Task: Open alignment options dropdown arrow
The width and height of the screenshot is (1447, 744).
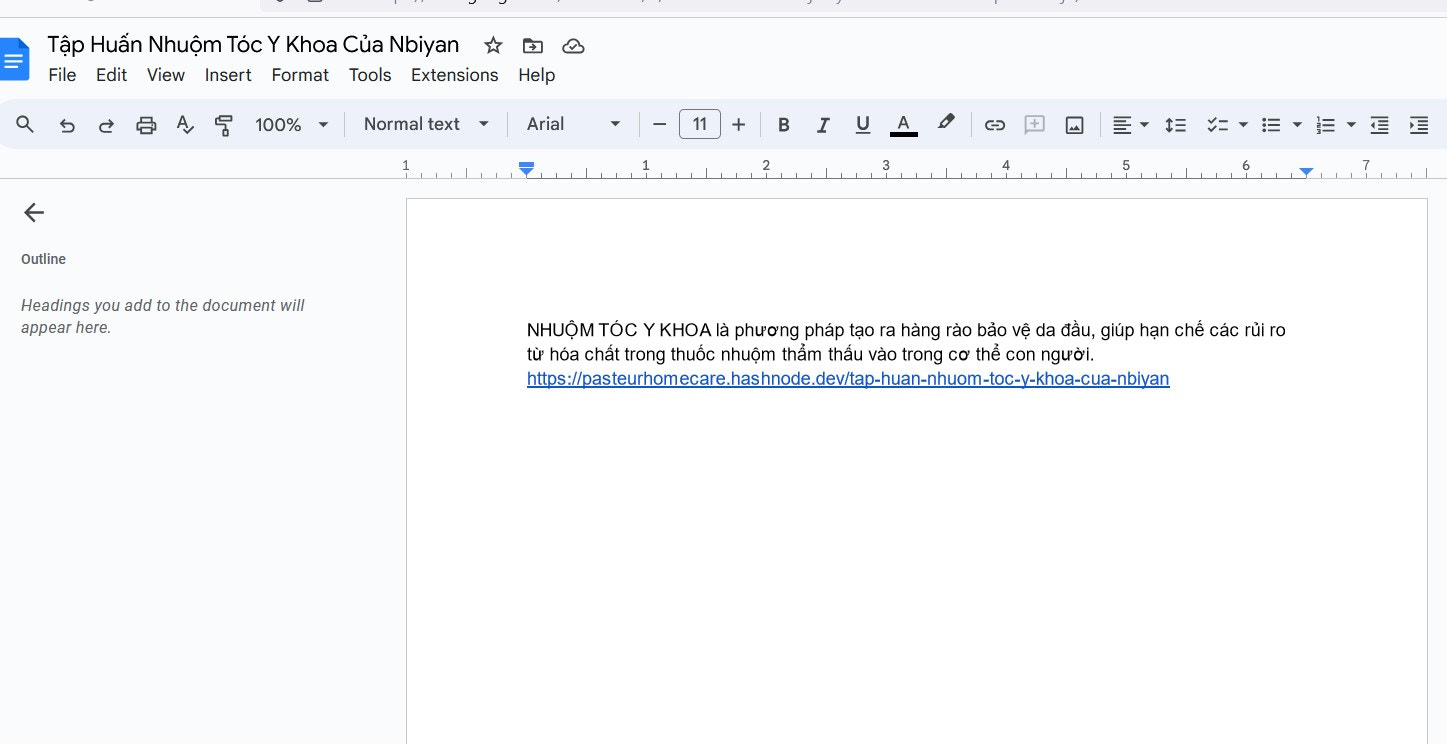Action: point(1144,125)
